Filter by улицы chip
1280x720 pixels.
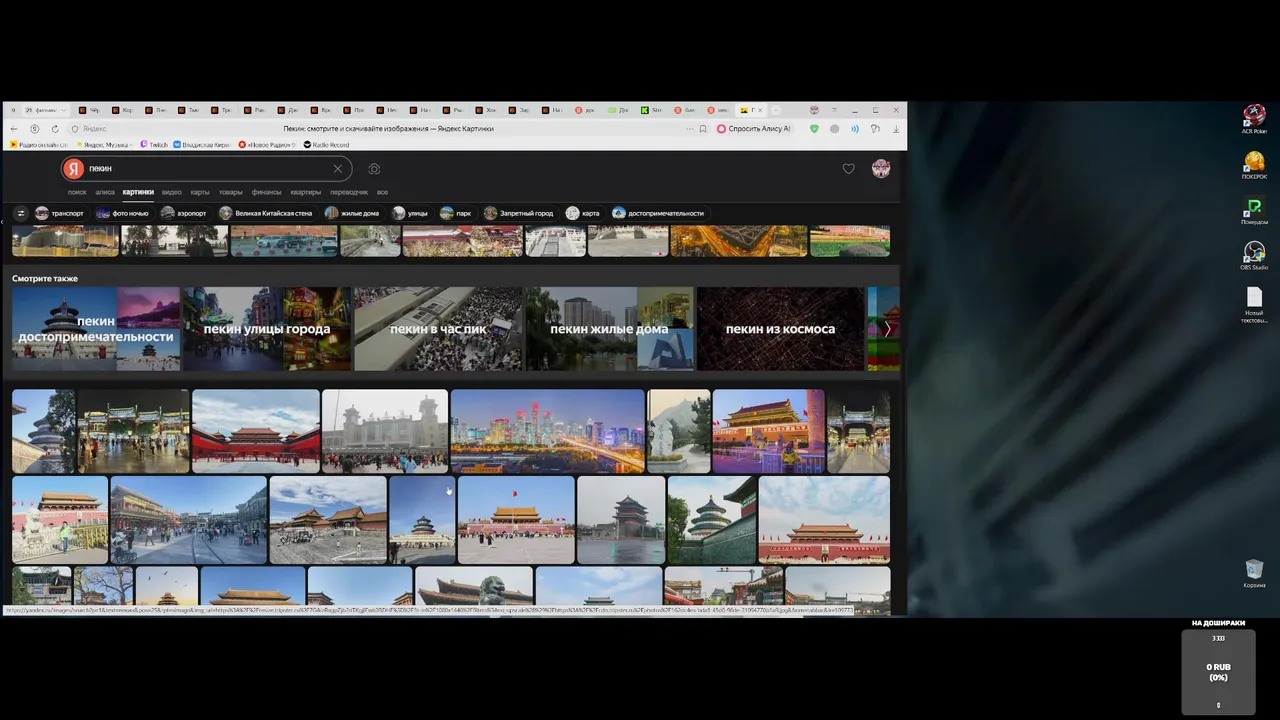(x=410, y=213)
